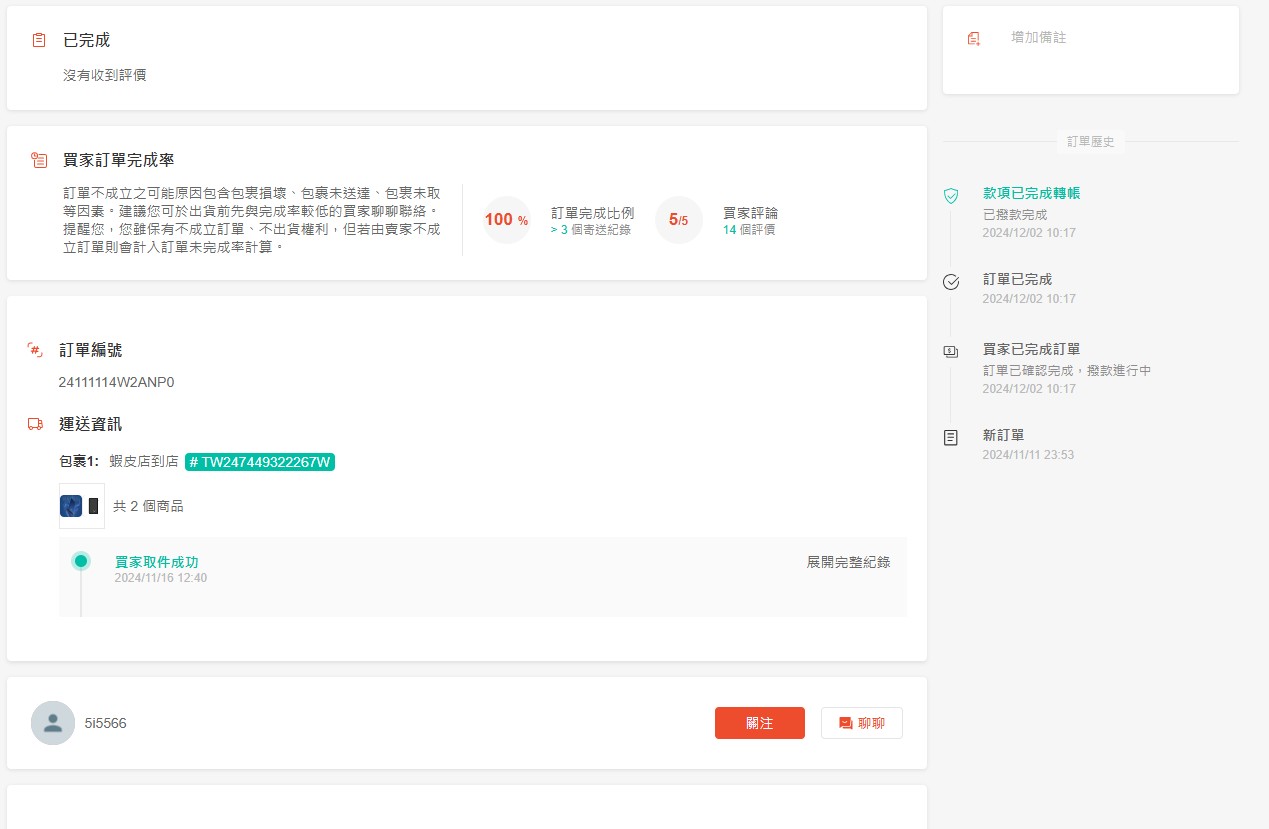Click the clipboard icon beside 已完成
The image size is (1269, 829).
tap(39, 40)
